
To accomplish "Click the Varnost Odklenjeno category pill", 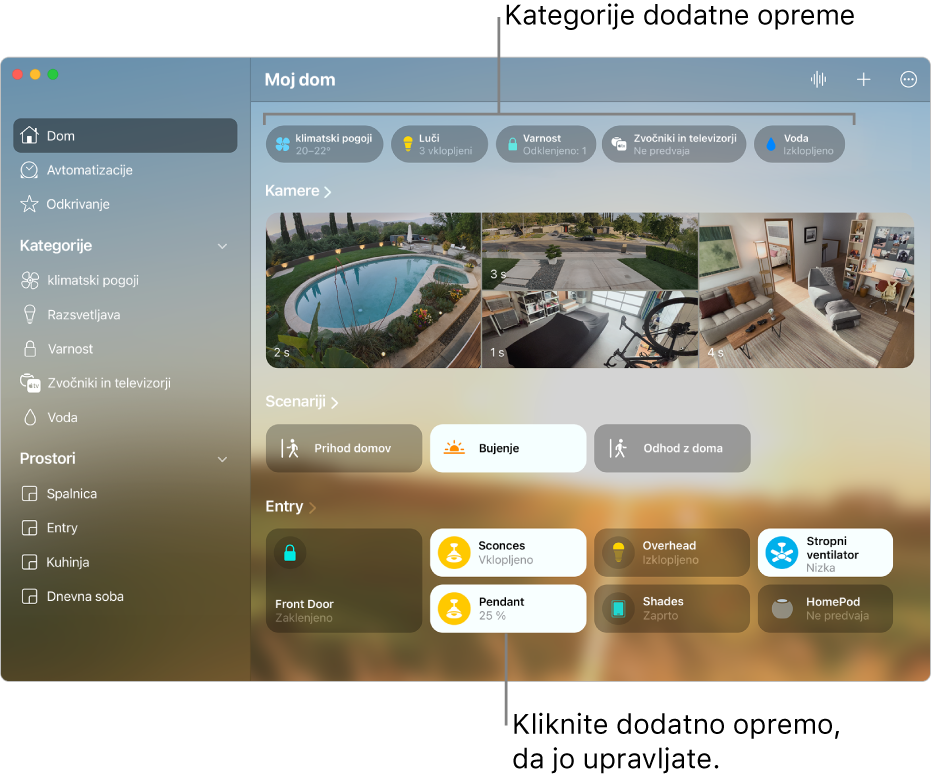I will point(546,144).
